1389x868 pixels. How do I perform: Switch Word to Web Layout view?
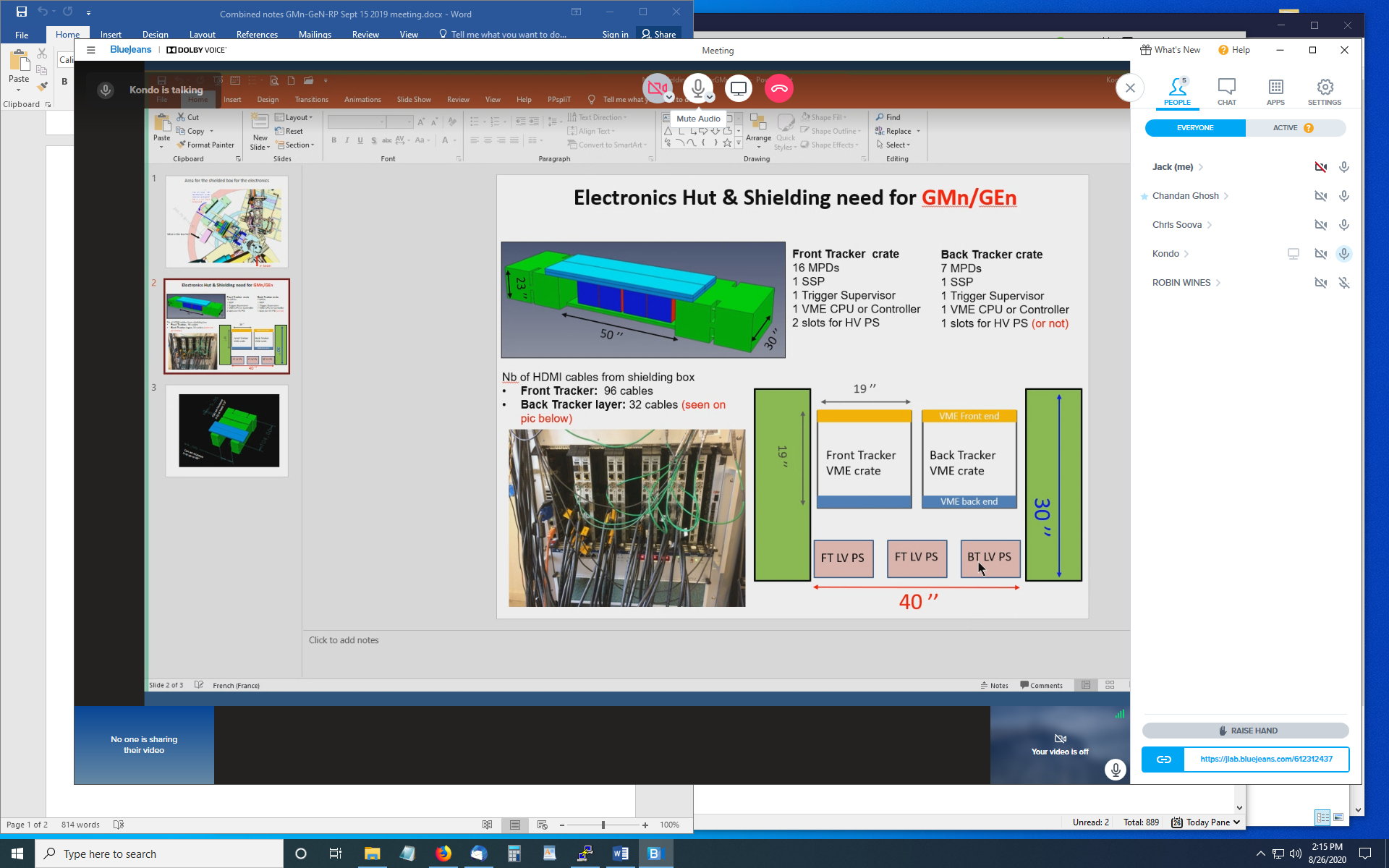542,825
